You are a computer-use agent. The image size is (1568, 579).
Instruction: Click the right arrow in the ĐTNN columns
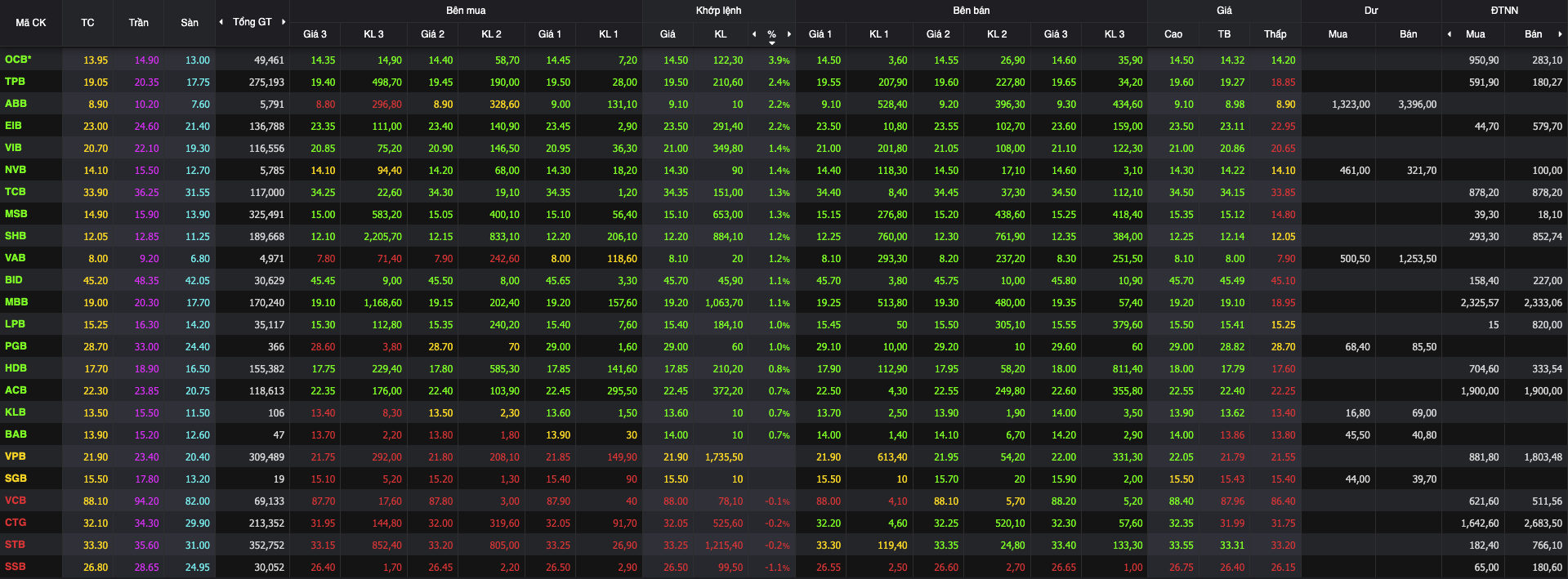(x=1560, y=34)
